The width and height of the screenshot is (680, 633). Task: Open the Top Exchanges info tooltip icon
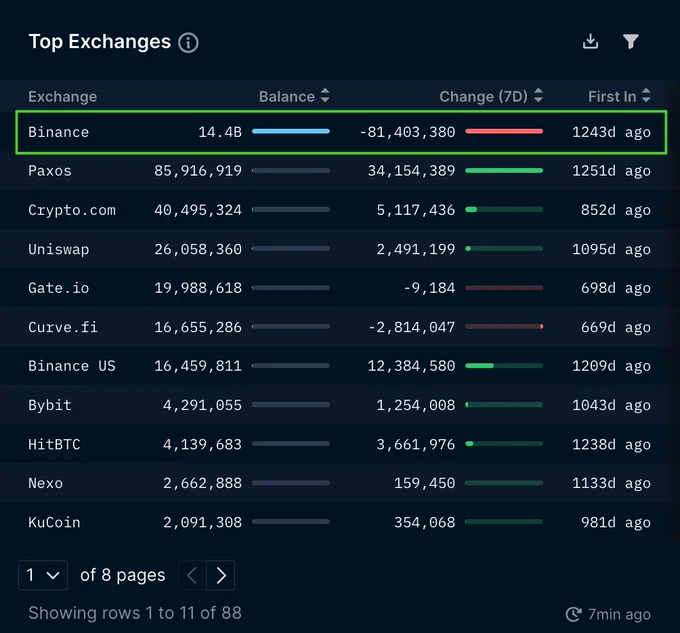point(188,43)
